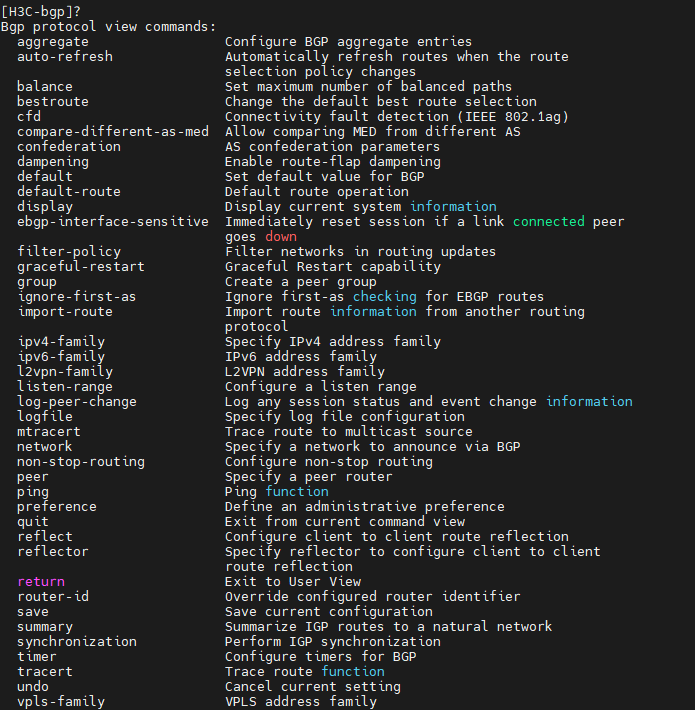695x710 pixels.
Task: Click the 'log-peer-change' command name
Action: point(77,401)
